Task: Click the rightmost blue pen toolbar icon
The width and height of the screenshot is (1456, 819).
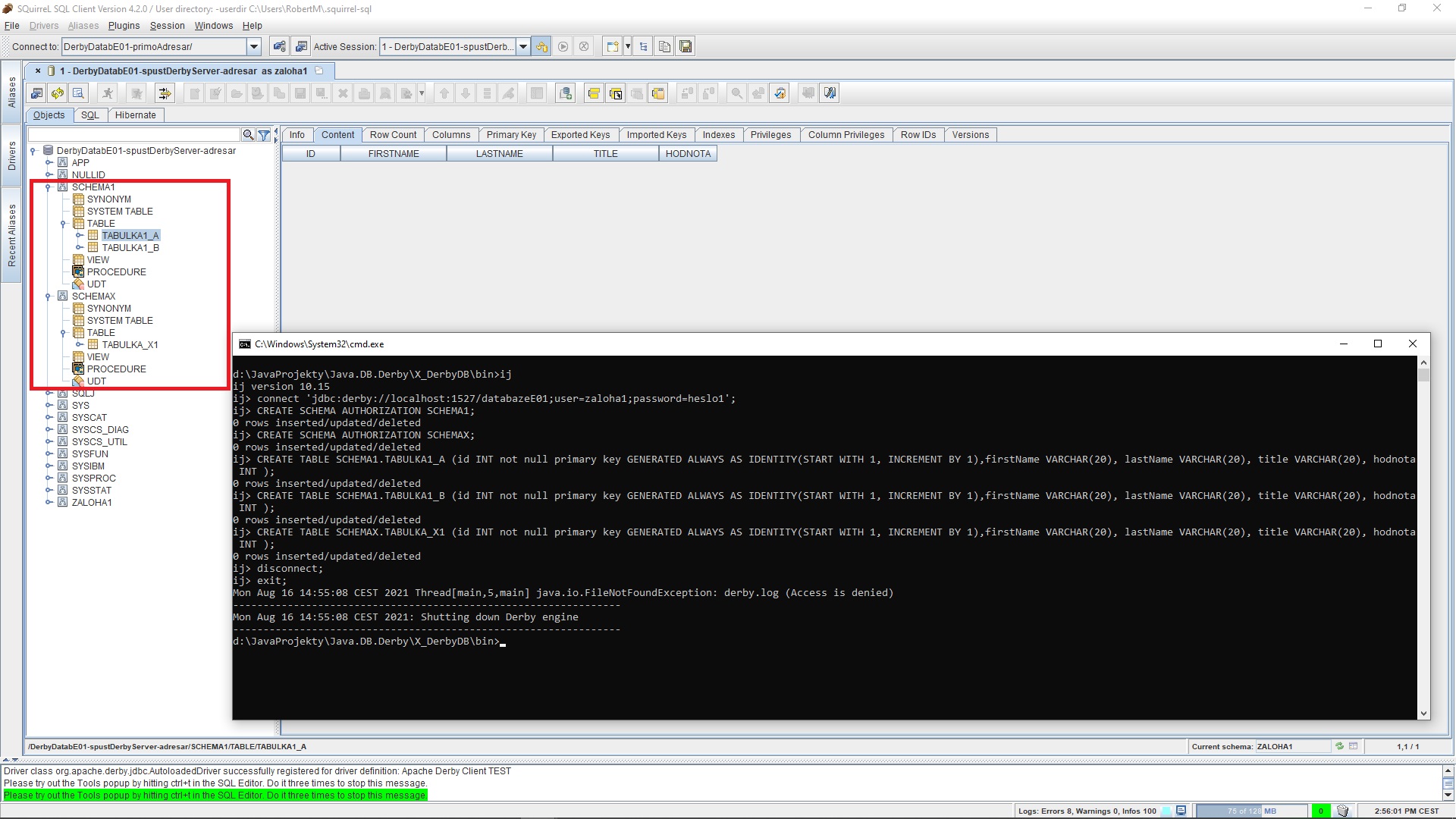Action: click(x=830, y=93)
